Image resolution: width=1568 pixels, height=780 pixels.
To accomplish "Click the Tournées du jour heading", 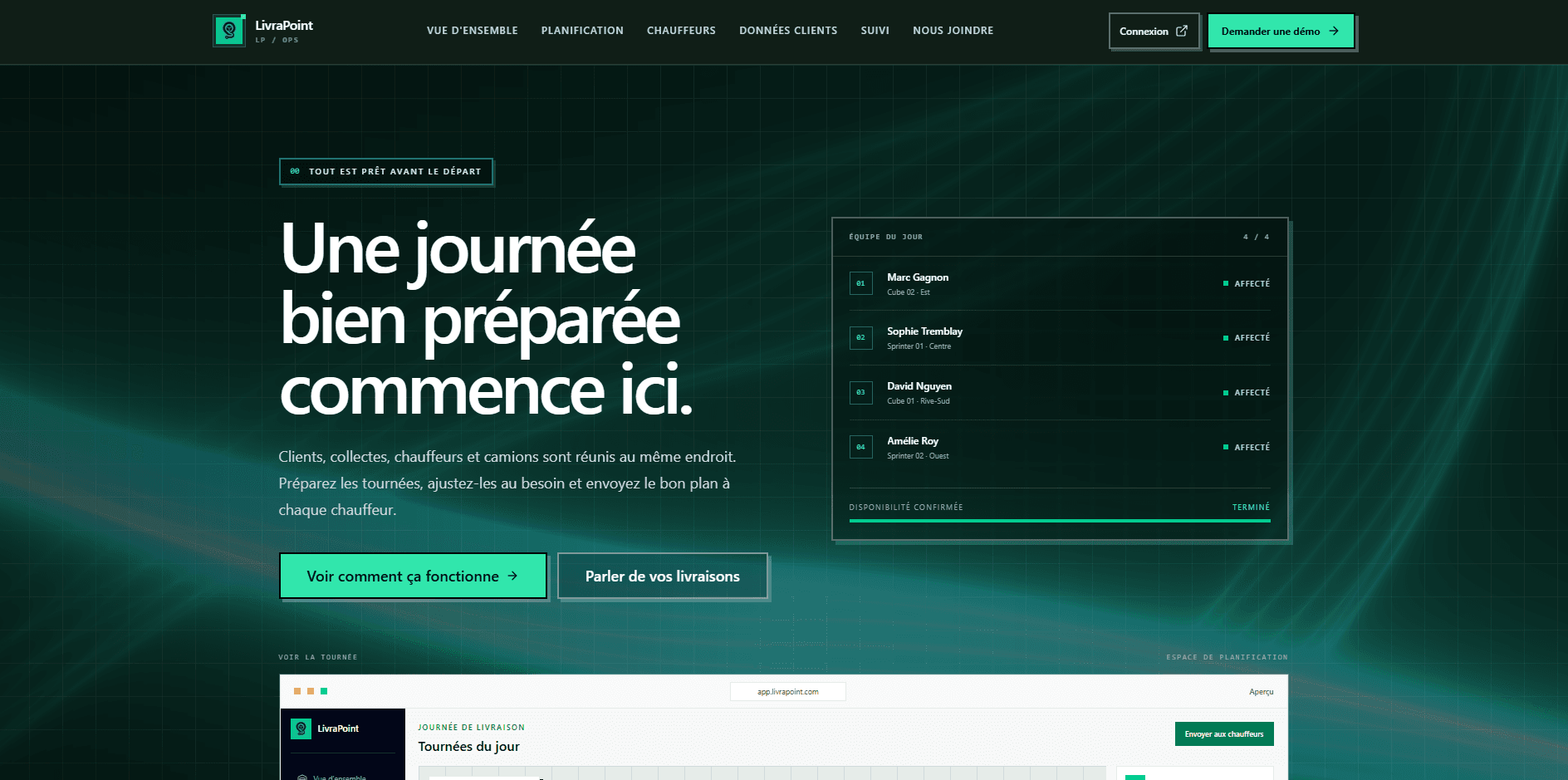I will tap(468, 746).
